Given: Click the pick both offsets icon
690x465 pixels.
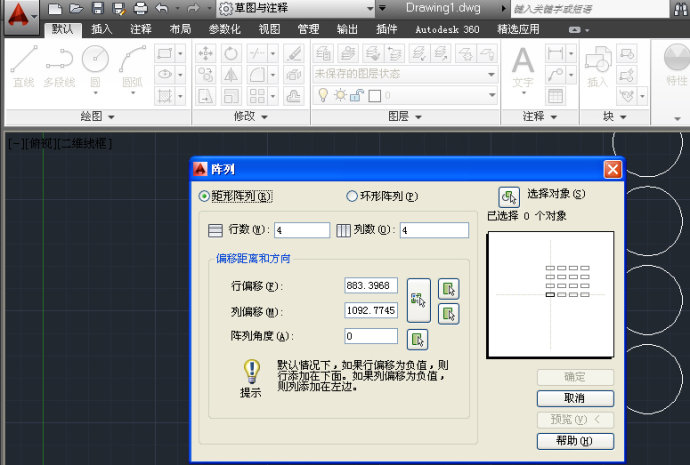Looking at the screenshot, I should pyautogui.click(x=418, y=300).
